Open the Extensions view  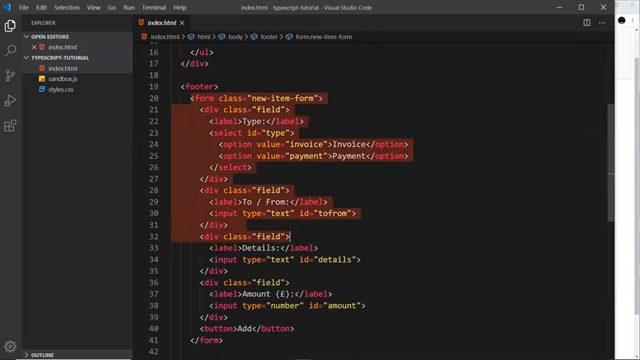[10, 126]
